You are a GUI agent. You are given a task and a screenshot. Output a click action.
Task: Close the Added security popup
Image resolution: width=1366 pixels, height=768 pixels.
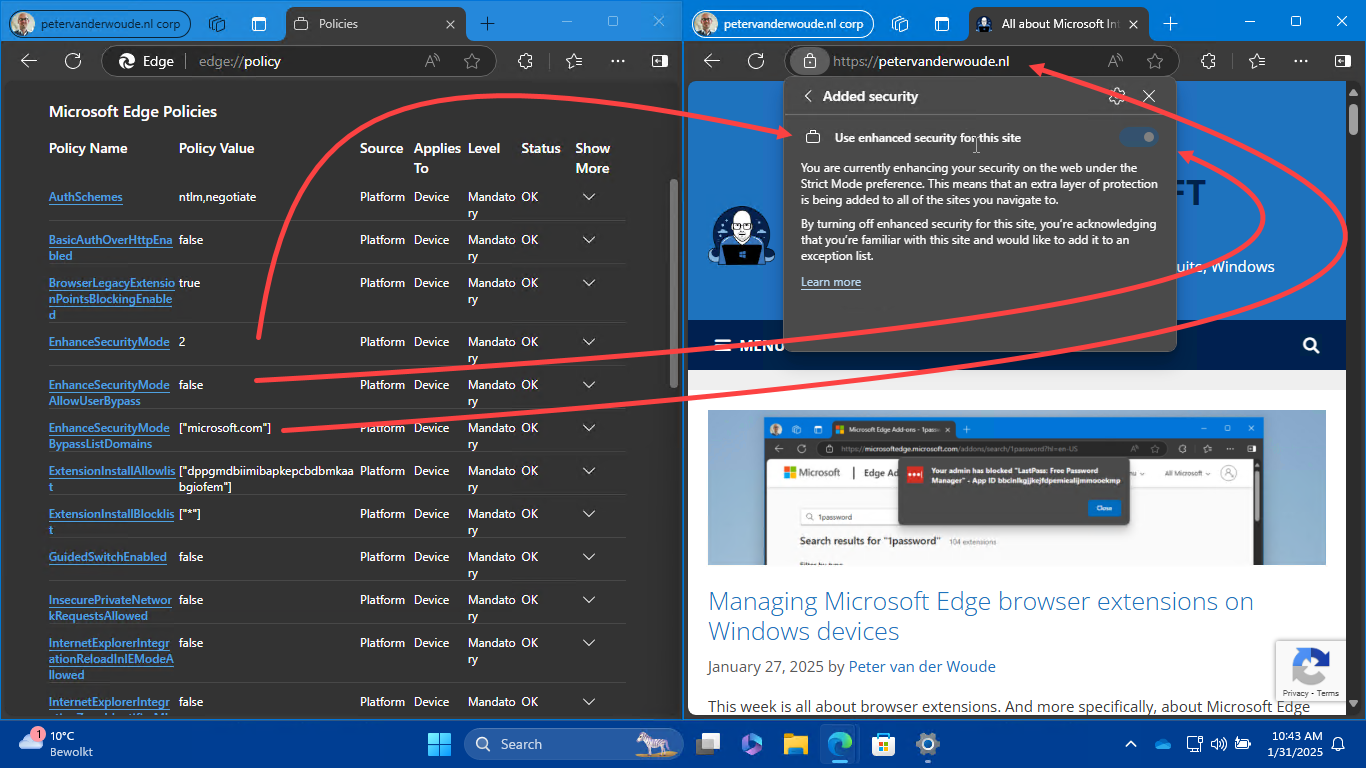click(1149, 96)
